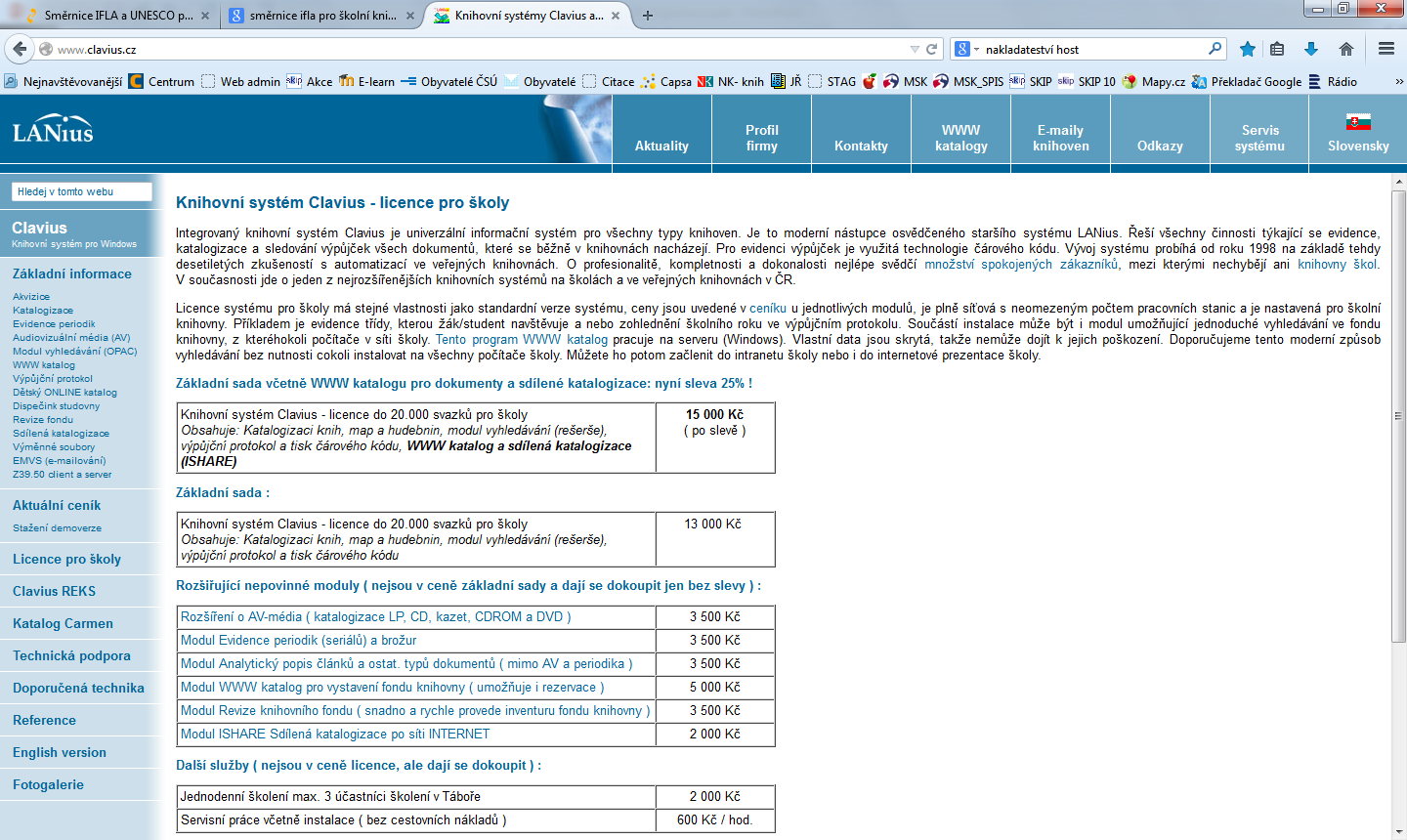Screen dimensions: 1407x840
Task: Open the English version sidebar link
Action: pyautogui.click(x=60, y=752)
